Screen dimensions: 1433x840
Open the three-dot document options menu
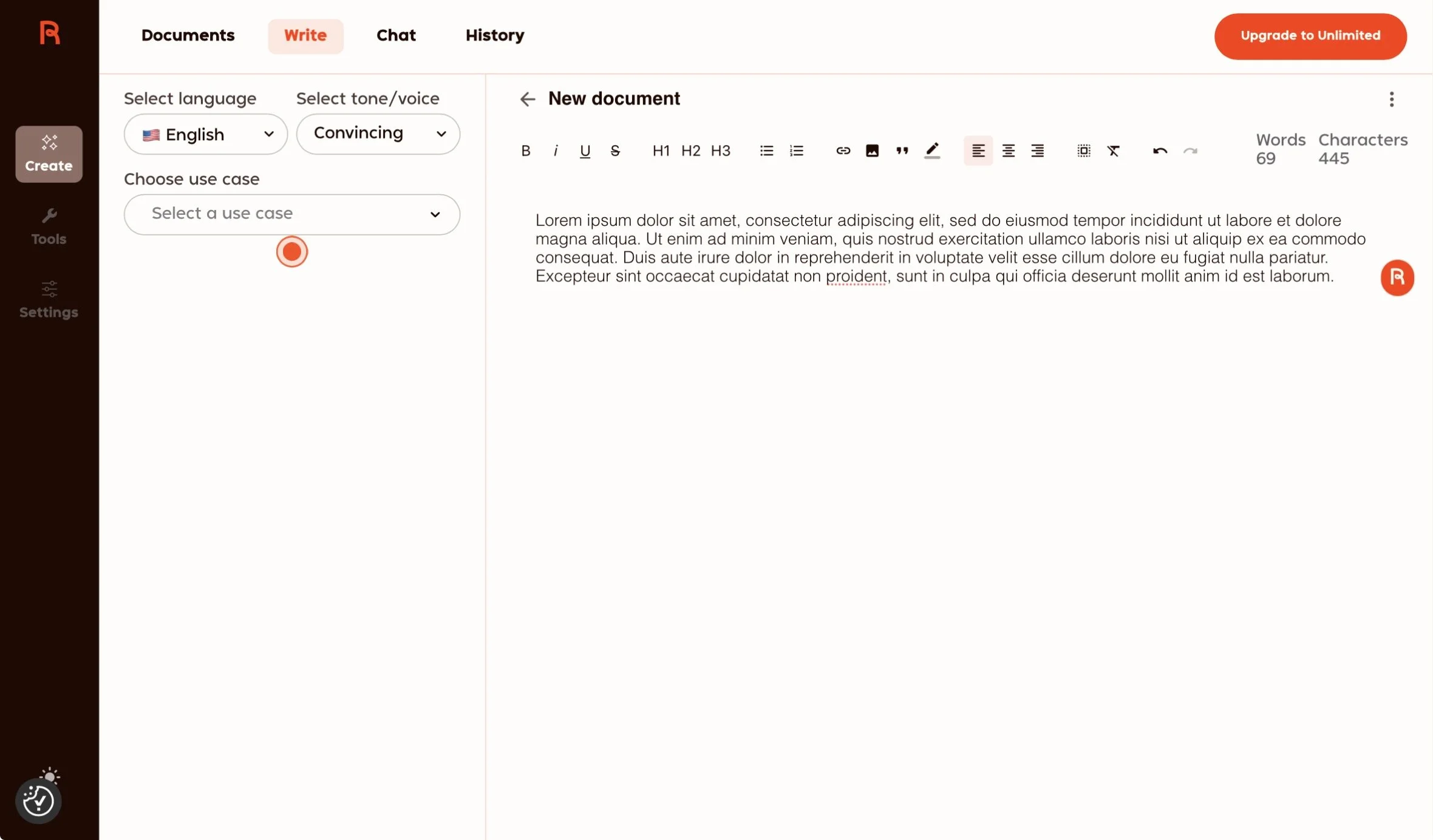point(1391,99)
